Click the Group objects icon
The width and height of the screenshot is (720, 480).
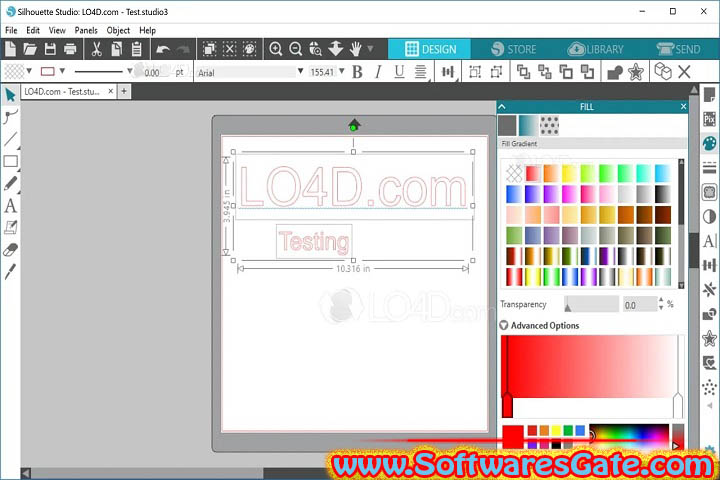[x=475, y=72]
